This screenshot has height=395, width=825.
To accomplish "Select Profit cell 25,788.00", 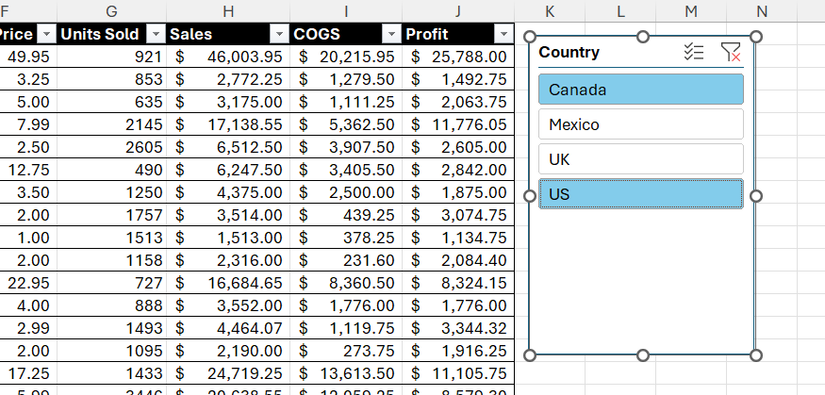I will [x=458, y=57].
